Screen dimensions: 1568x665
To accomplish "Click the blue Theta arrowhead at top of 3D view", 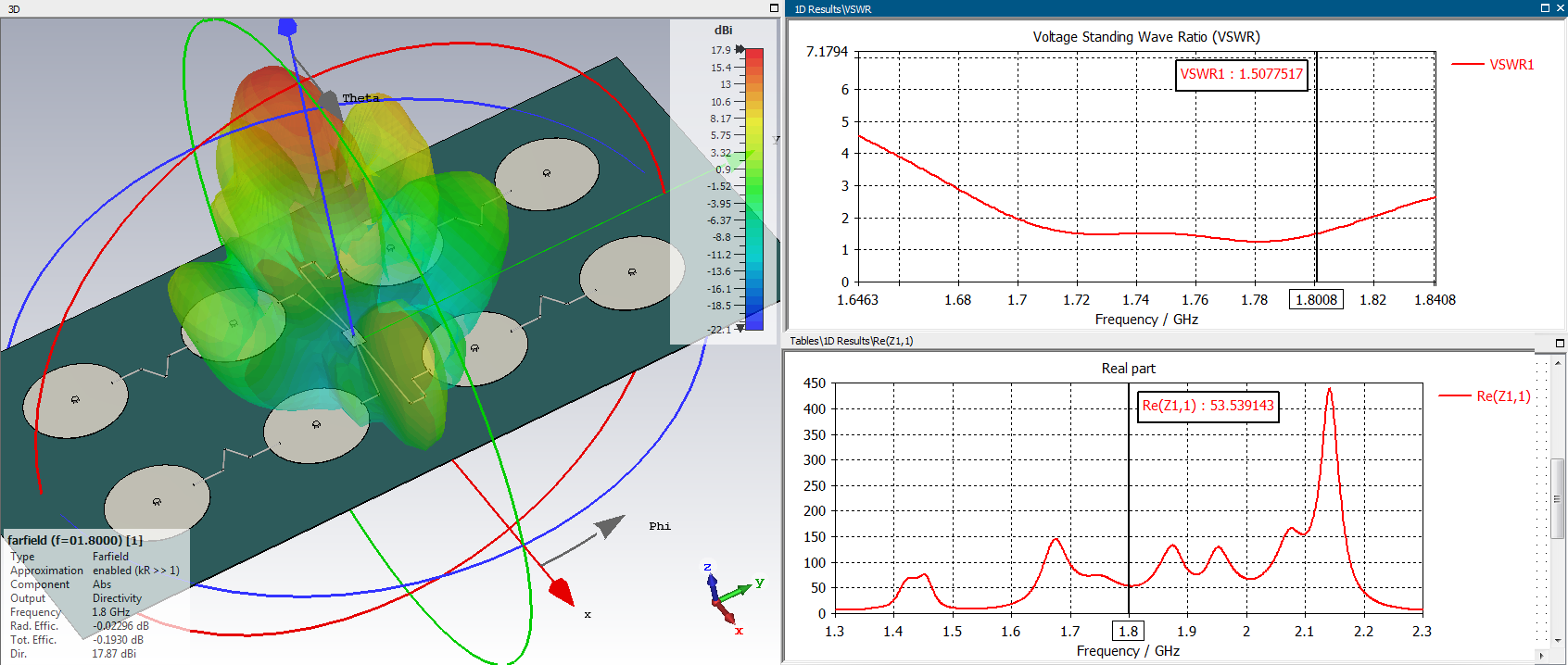I will click(x=287, y=27).
